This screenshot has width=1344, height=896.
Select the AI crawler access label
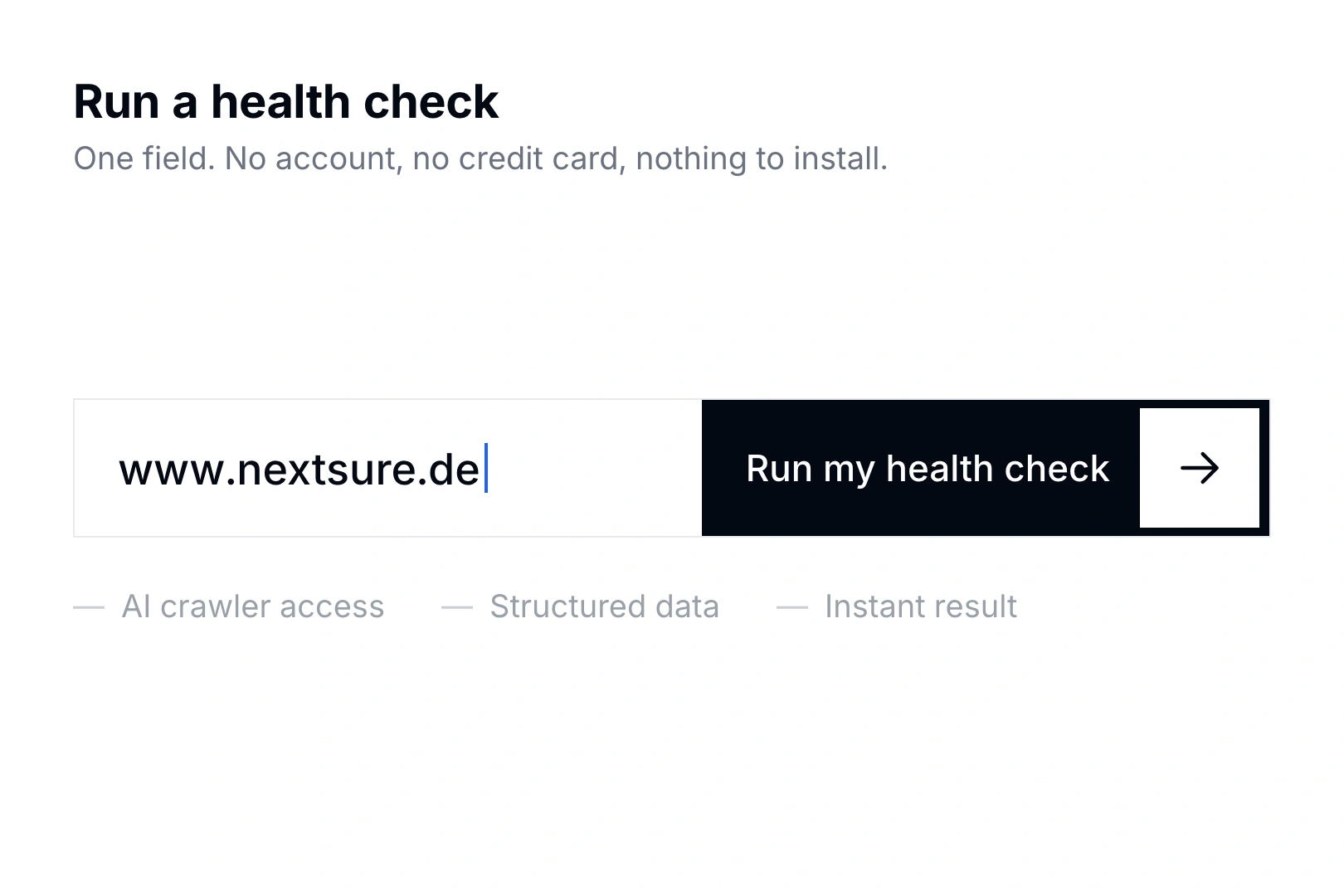pyautogui.click(x=253, y=606)
